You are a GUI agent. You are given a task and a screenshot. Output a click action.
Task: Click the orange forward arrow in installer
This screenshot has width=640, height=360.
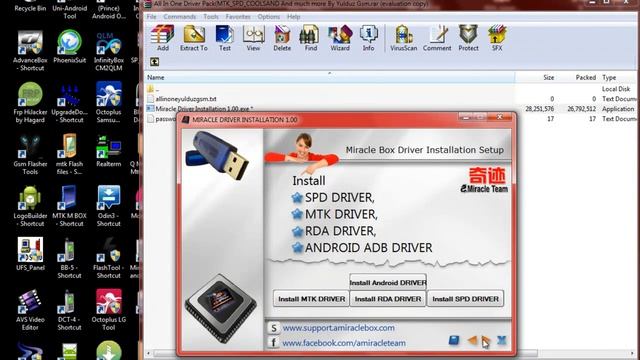pyautogui.click(x=485, y=340)
